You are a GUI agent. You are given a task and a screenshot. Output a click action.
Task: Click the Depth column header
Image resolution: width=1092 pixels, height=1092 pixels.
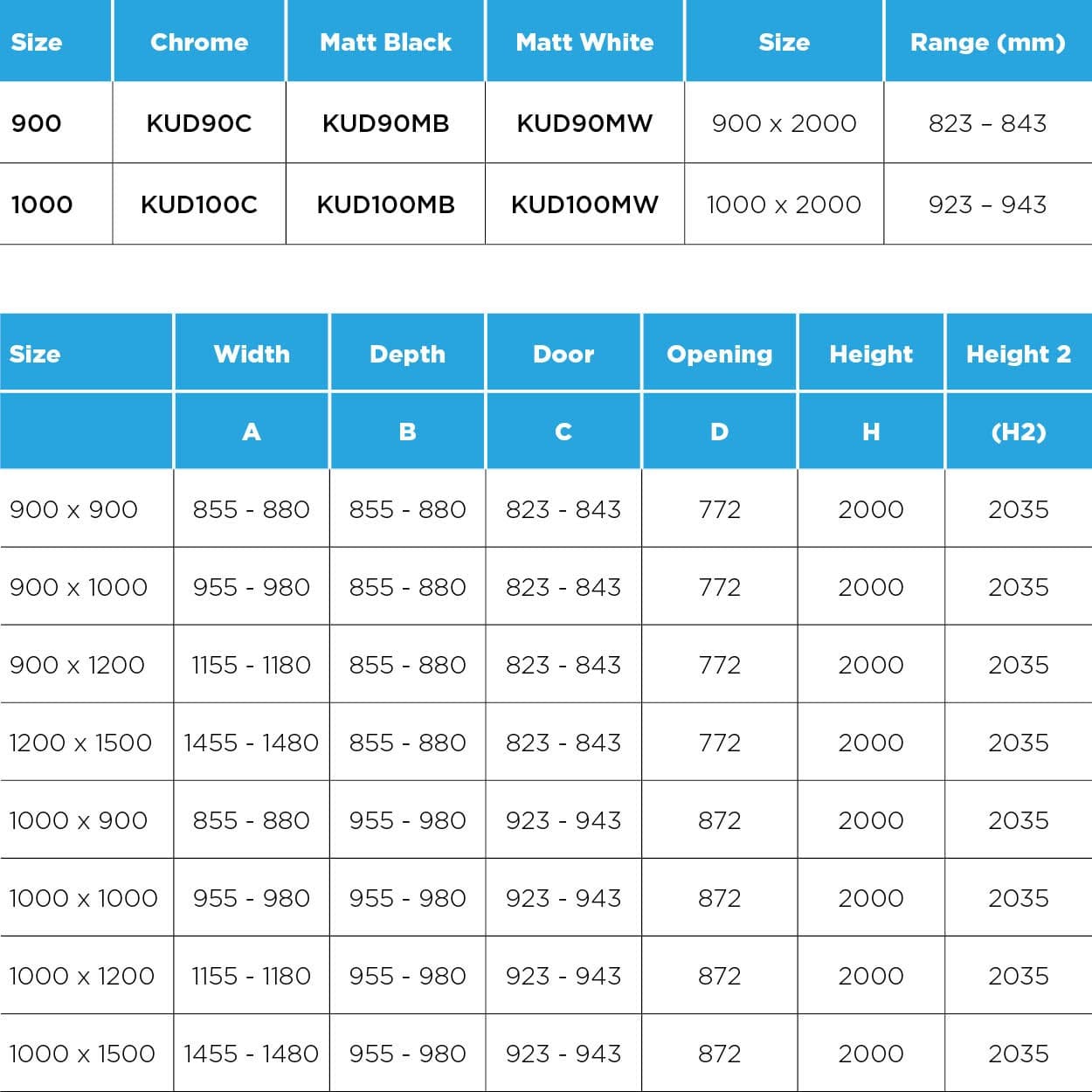[407, 354]
